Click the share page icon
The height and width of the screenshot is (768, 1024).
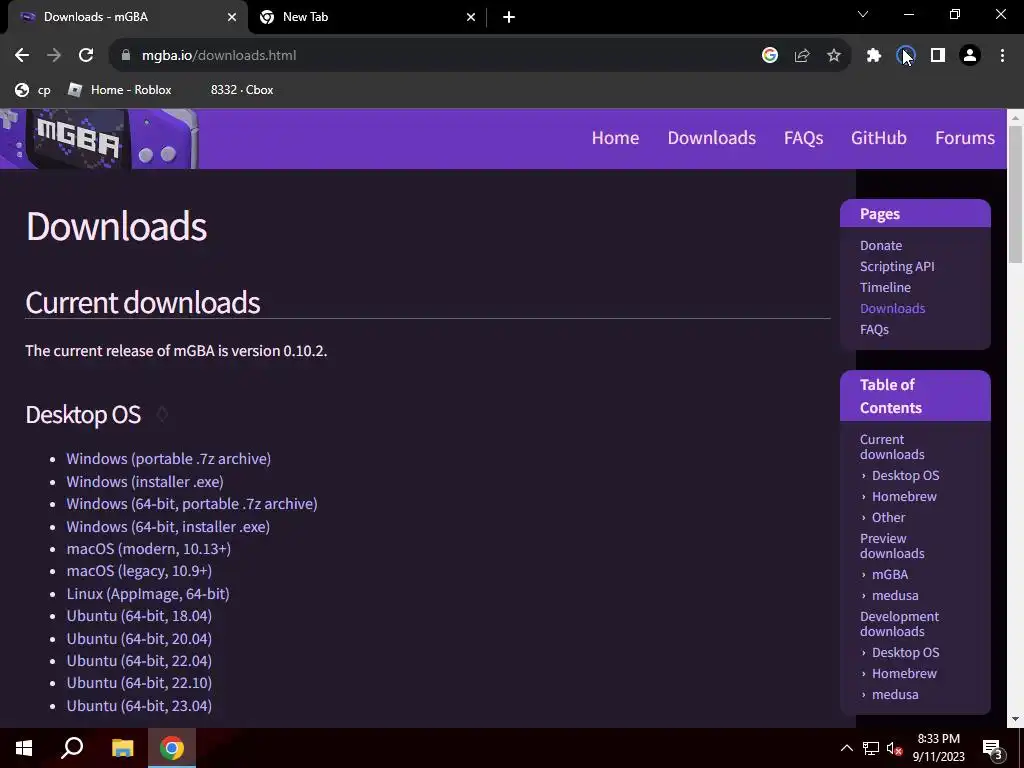click(802, 56)
